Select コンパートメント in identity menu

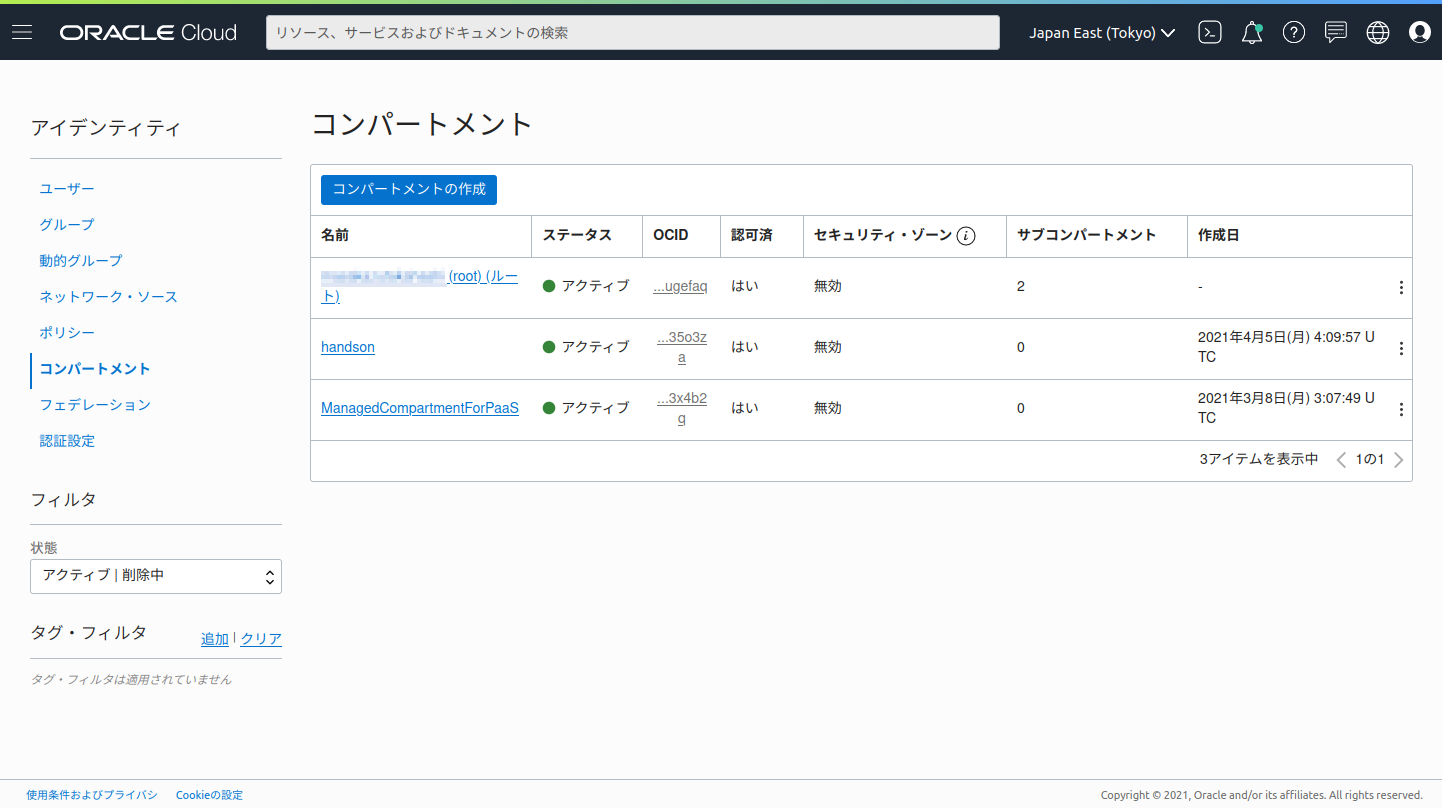click(95, 368)
